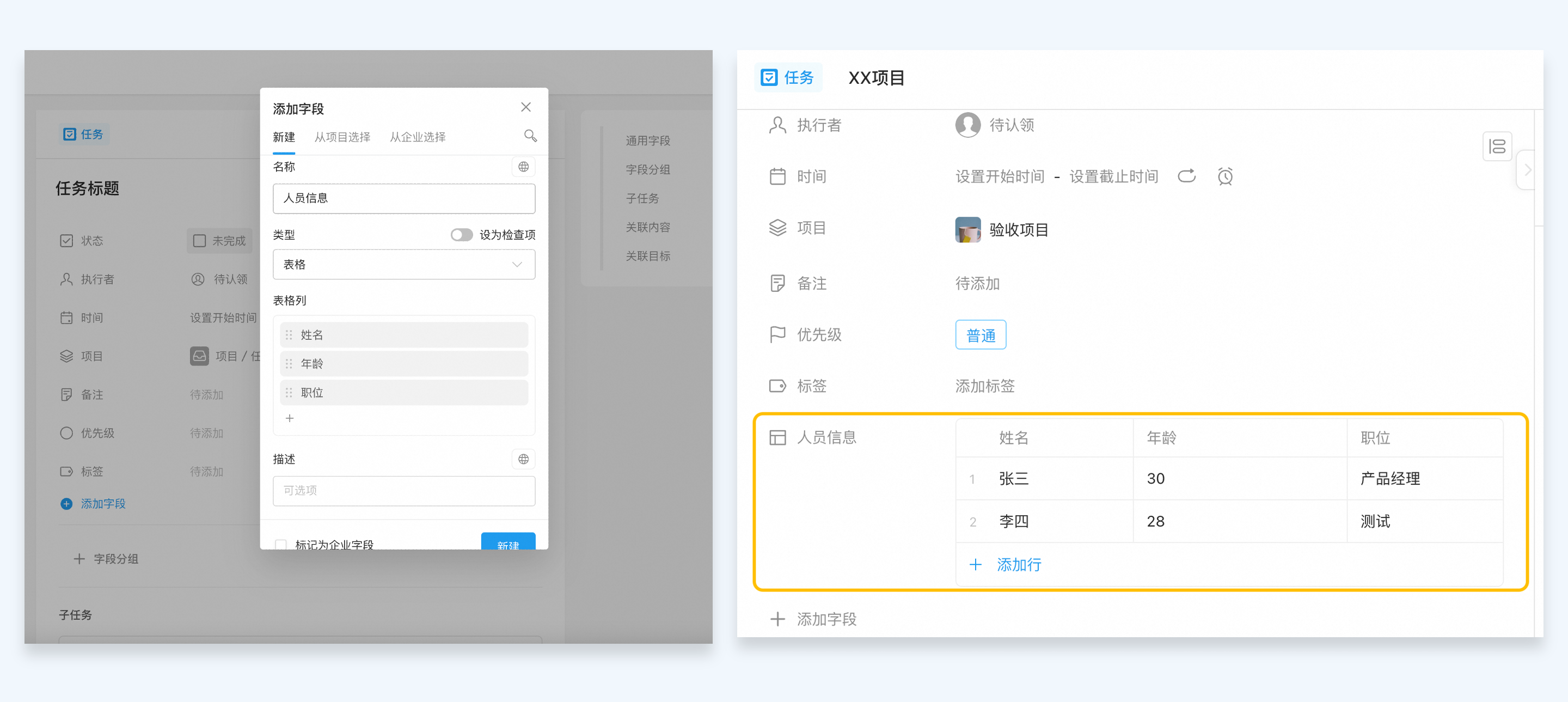This screenshot has width=1568, height=702.
Task: Click the 任务 tab in XX项目 header
Action: (788, 77)
